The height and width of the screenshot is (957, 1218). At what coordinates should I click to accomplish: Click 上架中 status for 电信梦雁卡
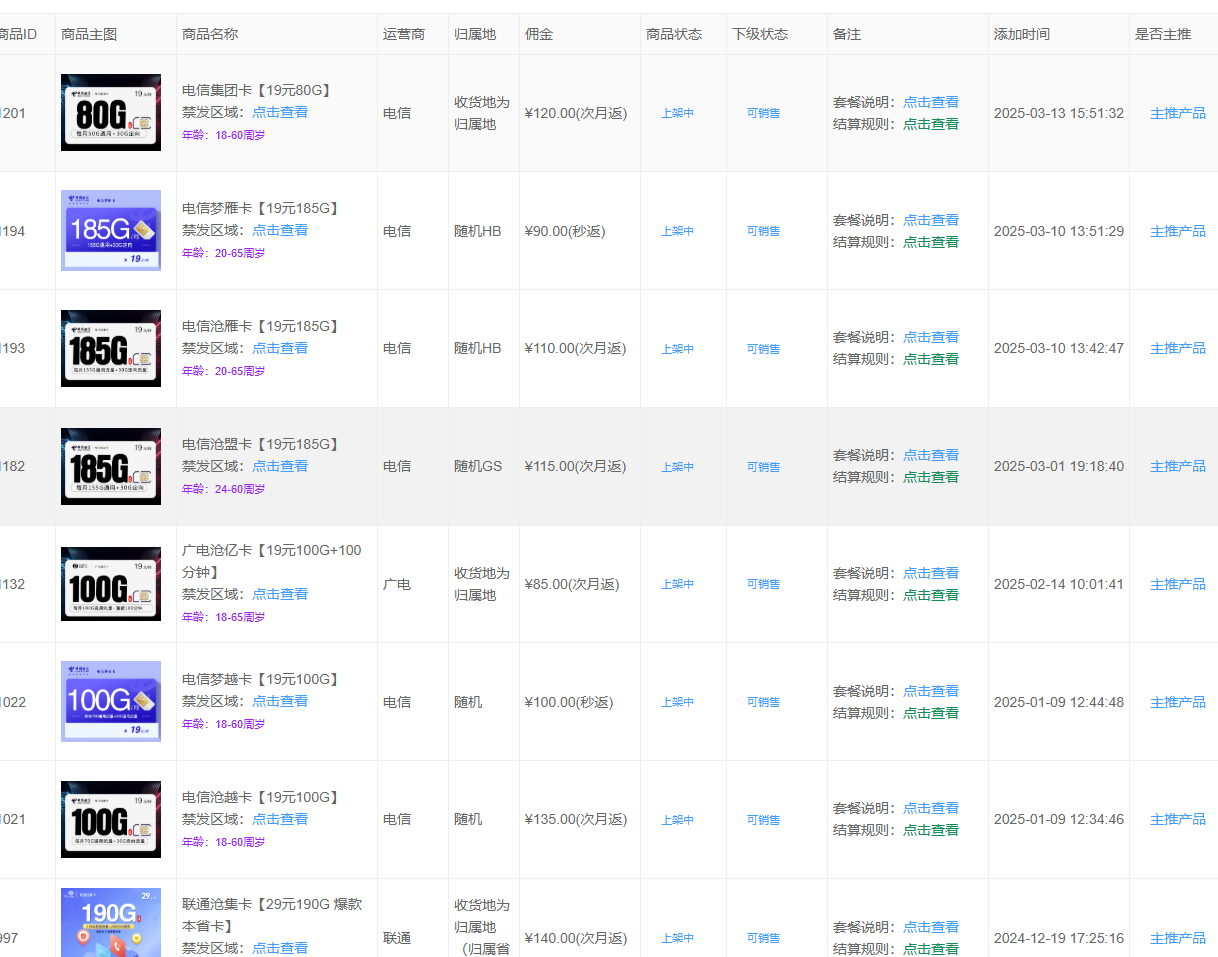[678, 231]
